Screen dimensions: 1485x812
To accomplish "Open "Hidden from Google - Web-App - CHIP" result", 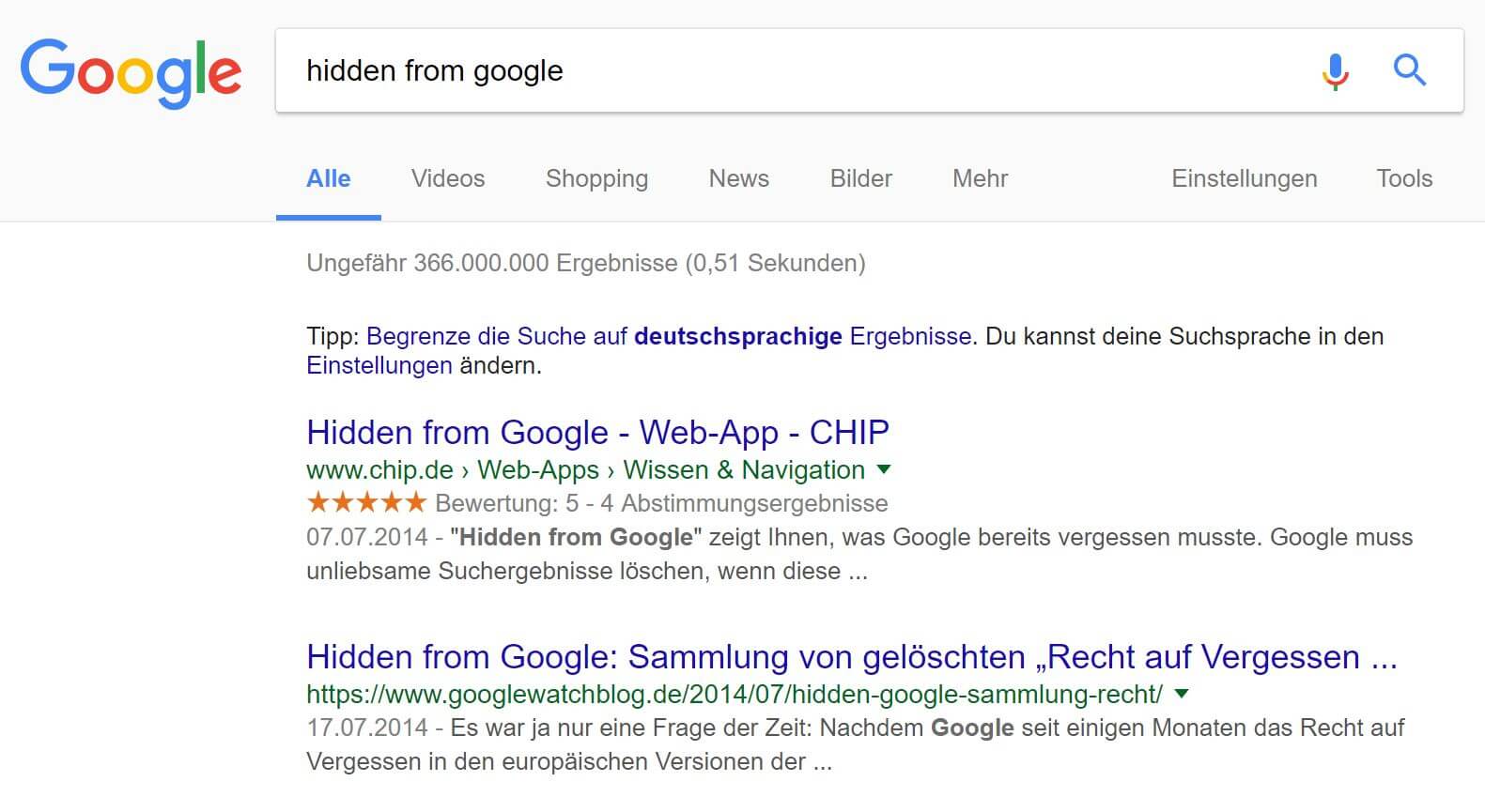I will click(x=597, y=432).
